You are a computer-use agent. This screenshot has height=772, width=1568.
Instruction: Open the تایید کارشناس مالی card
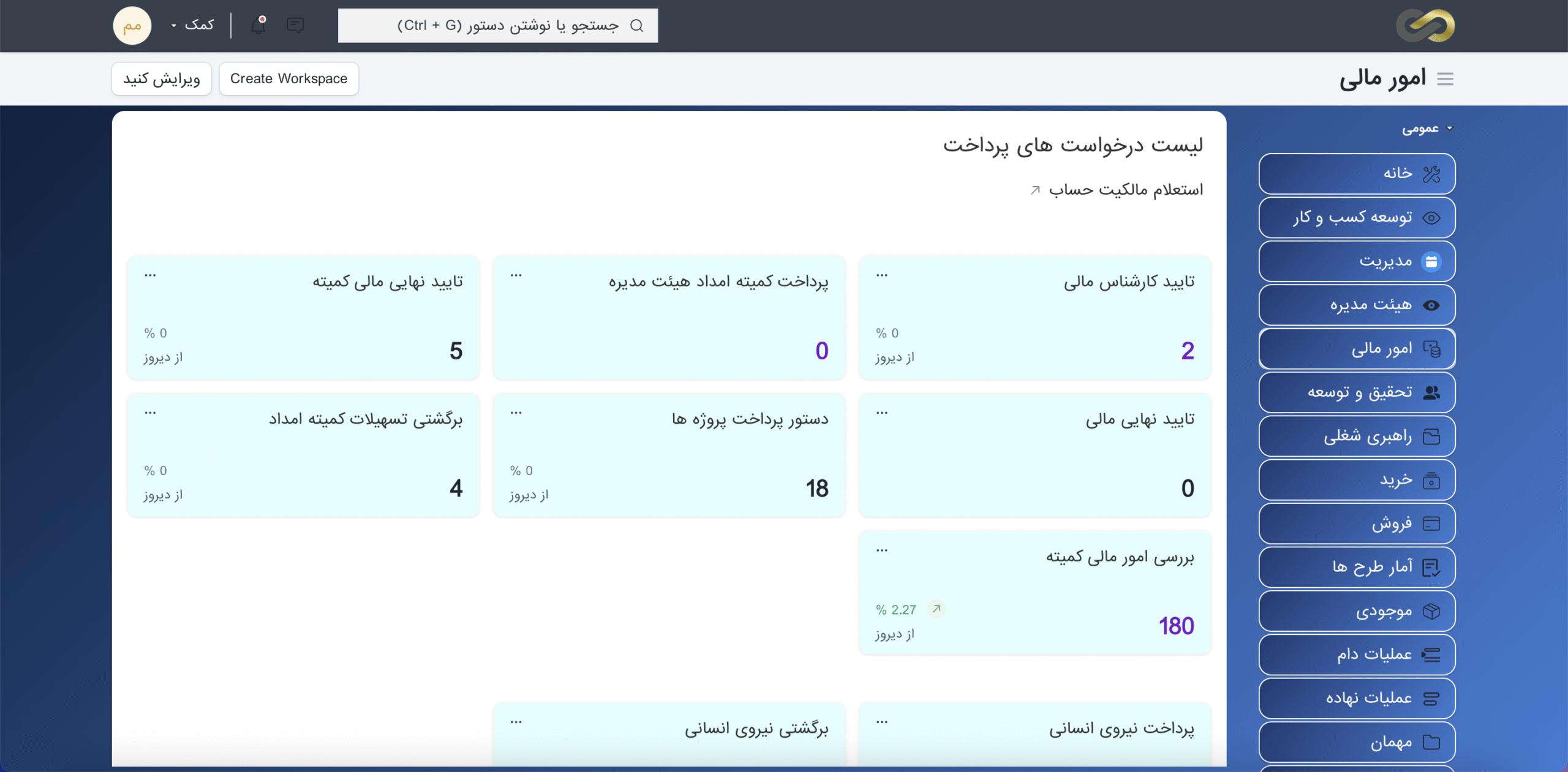pyautogui.click(x=1035, y=318)
